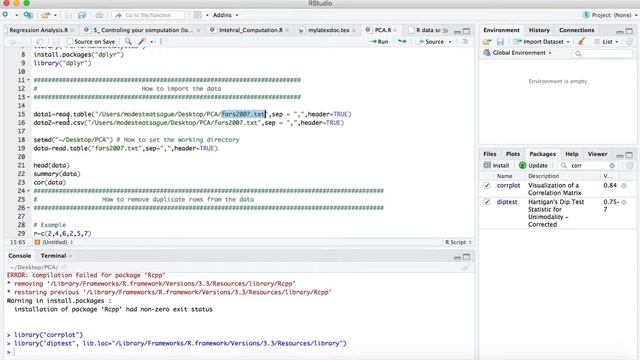
Task: Switch to the Connections tab
Action: tap(576, 30)
